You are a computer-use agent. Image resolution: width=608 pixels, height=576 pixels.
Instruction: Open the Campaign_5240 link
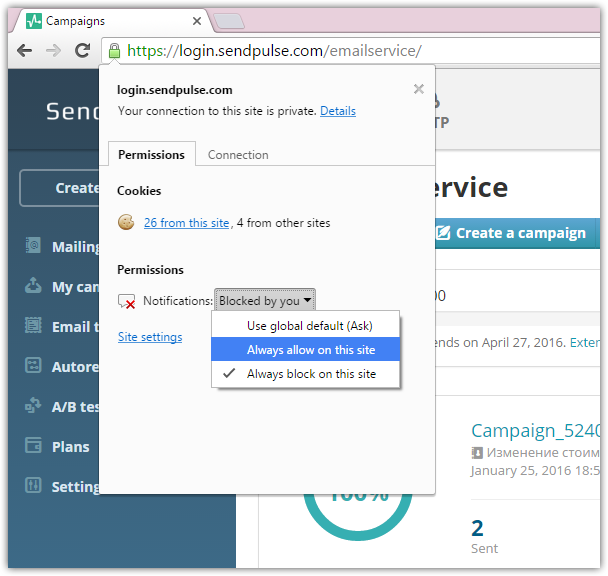(x=535, y=430)
